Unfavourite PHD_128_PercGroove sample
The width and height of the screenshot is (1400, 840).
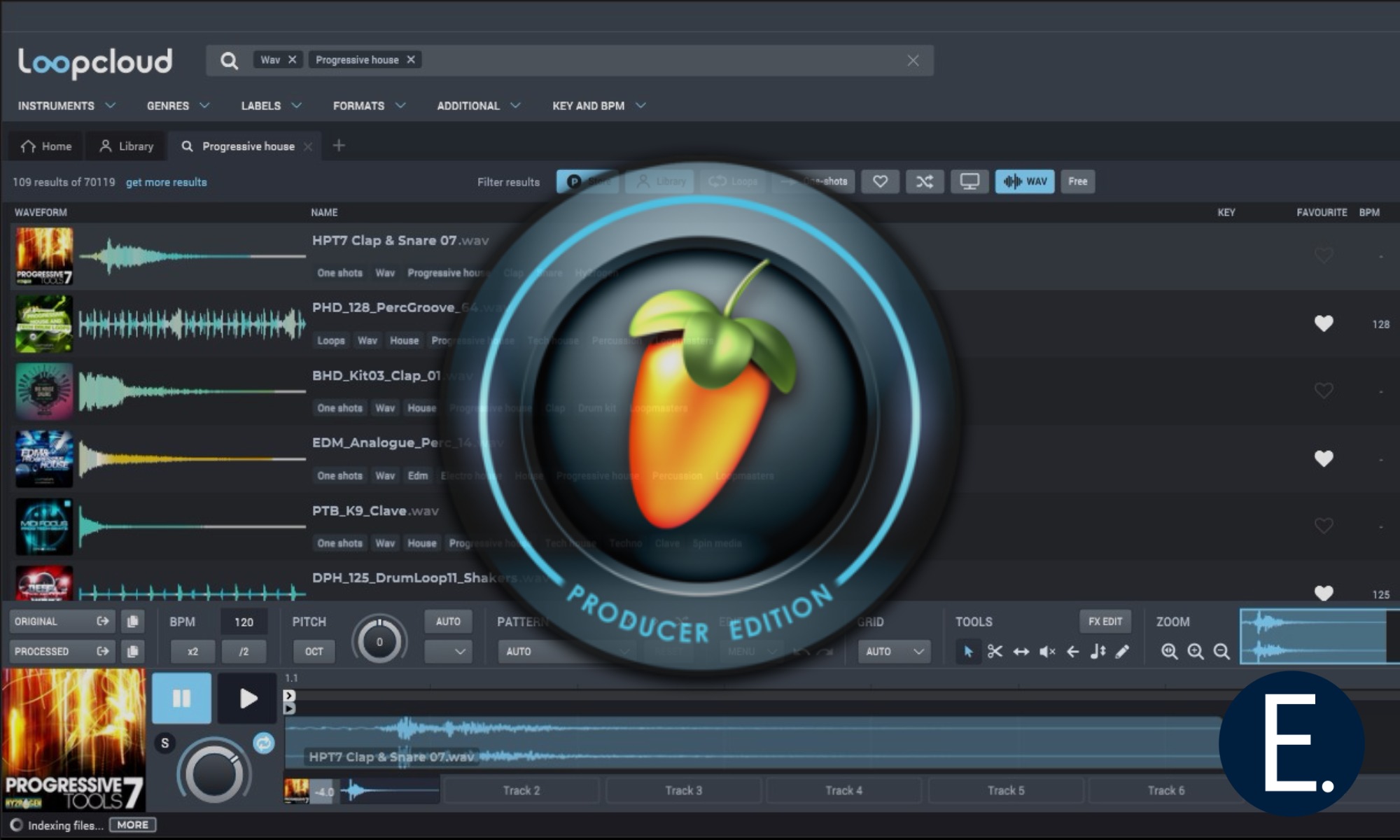[x=1324, y=323]
